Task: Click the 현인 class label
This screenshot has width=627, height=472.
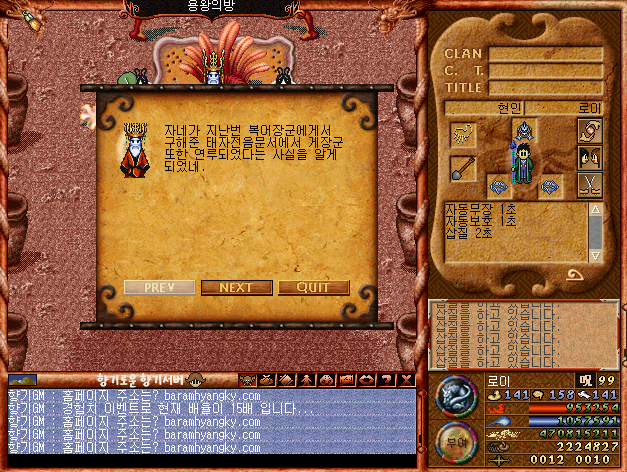Action: tap(509, 108)
